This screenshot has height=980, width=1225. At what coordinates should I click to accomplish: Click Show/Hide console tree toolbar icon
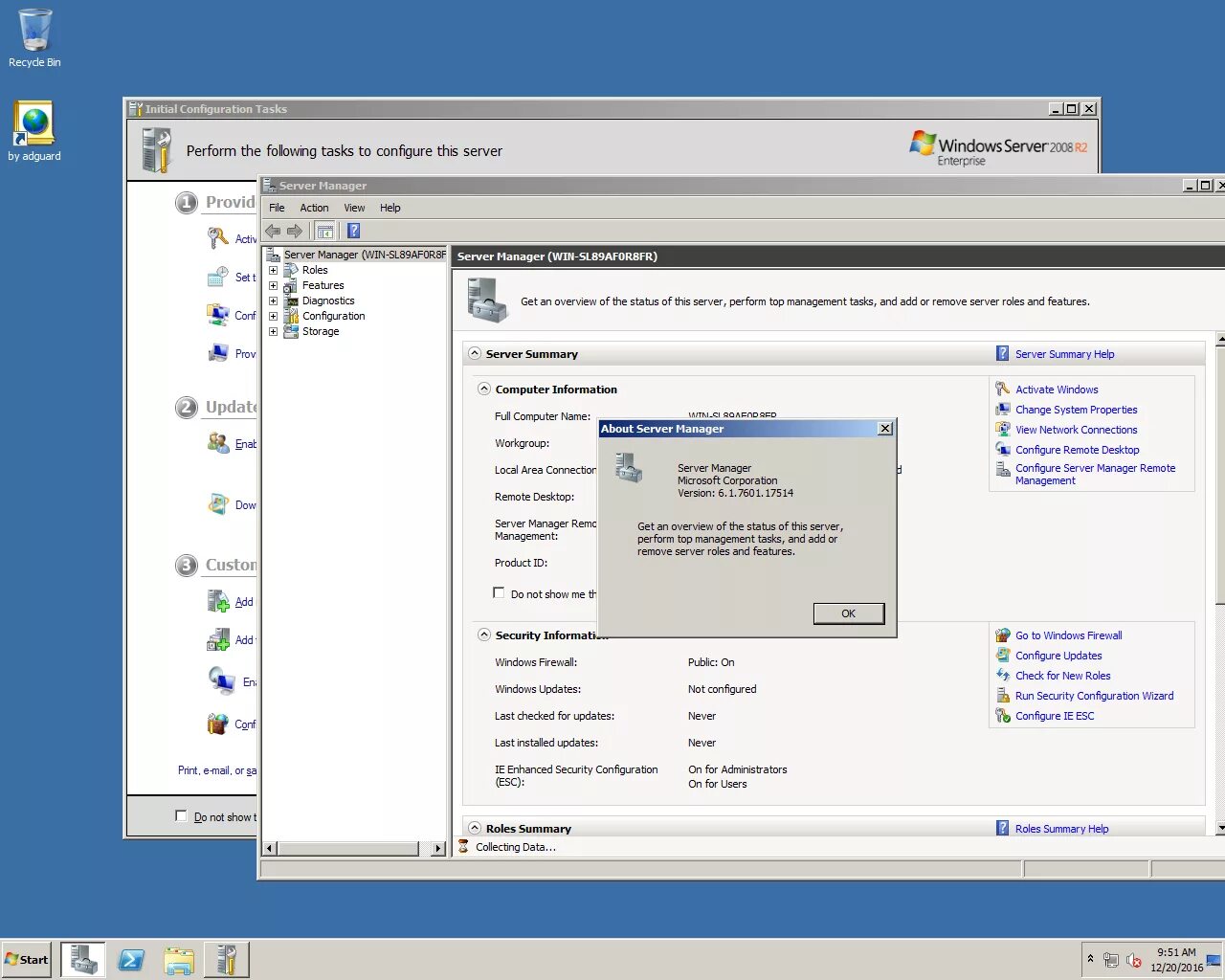[324, 231]
